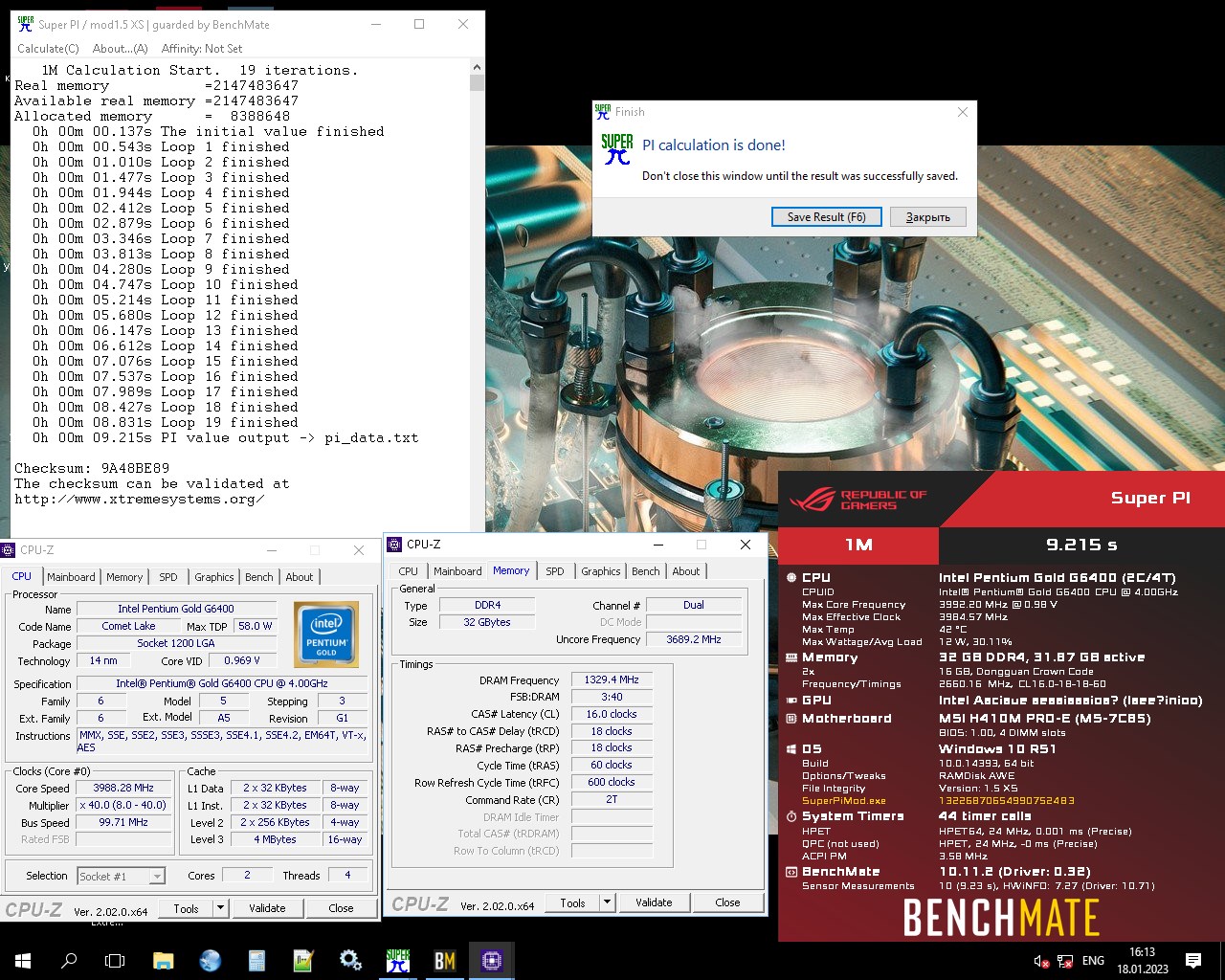Click the Super PI scrollbar up arrow
Viewport: 1225px width, 980px height.
point(478,67)
